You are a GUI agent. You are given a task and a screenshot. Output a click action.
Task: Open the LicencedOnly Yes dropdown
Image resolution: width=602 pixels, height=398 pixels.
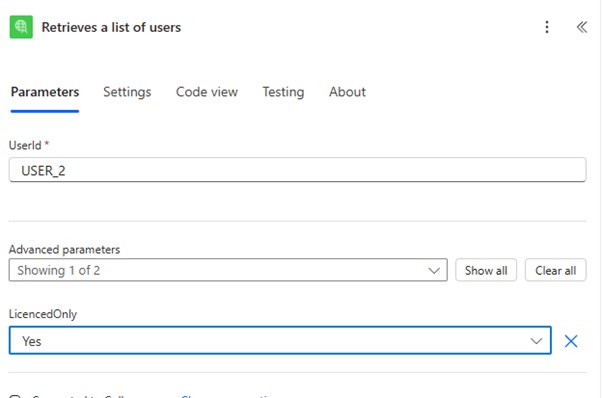pos(280,340)
